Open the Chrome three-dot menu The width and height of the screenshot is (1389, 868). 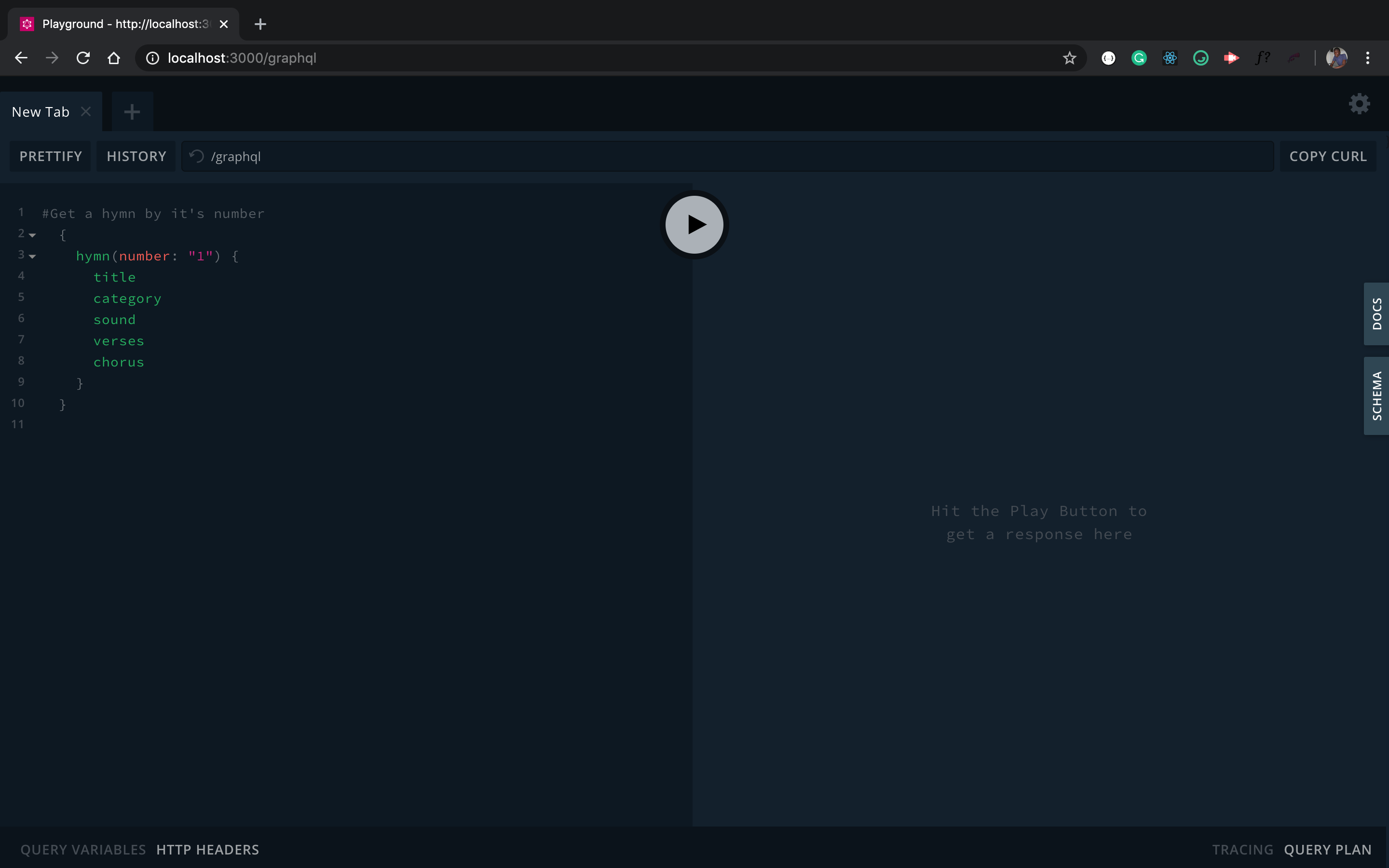(1367, 58)
